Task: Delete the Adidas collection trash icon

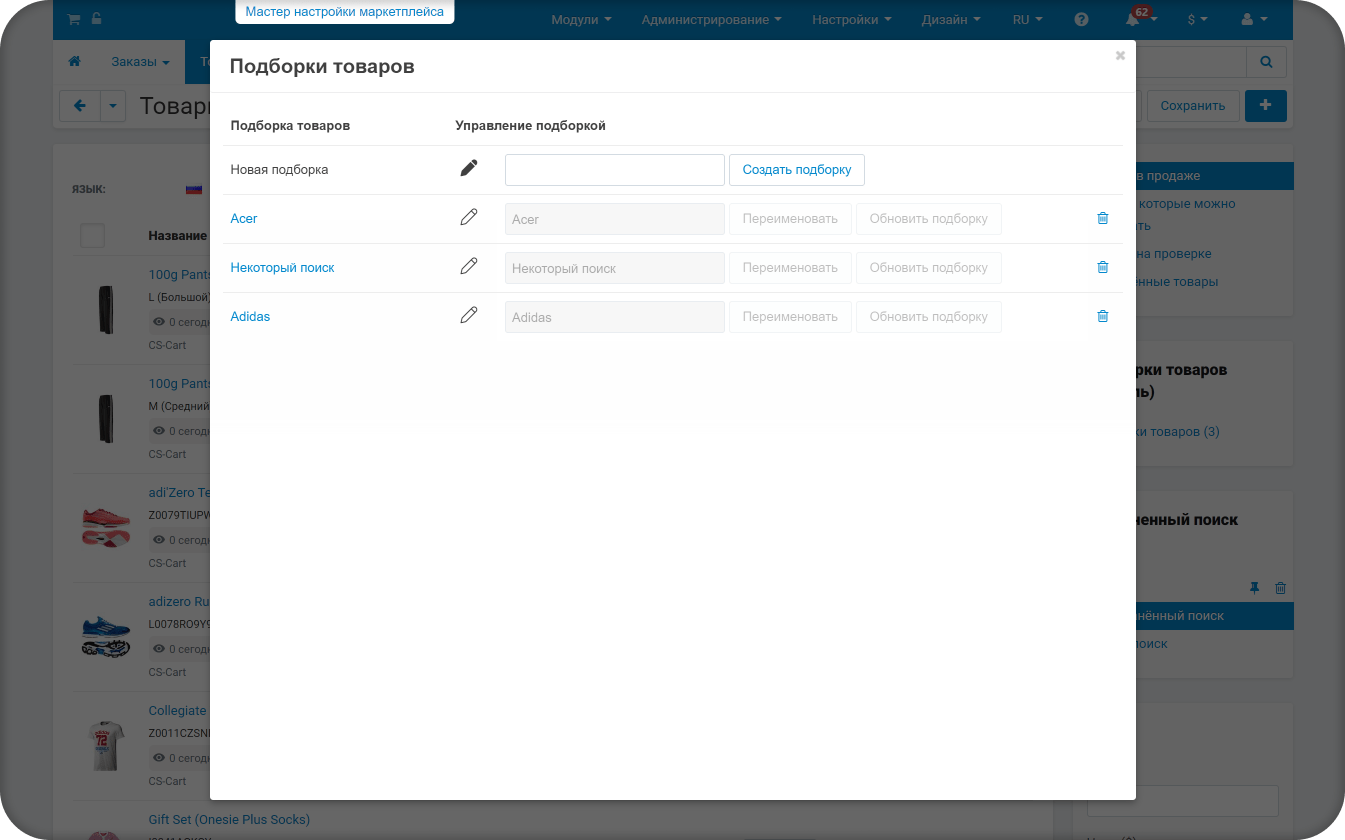Action: click(1103, 316)
